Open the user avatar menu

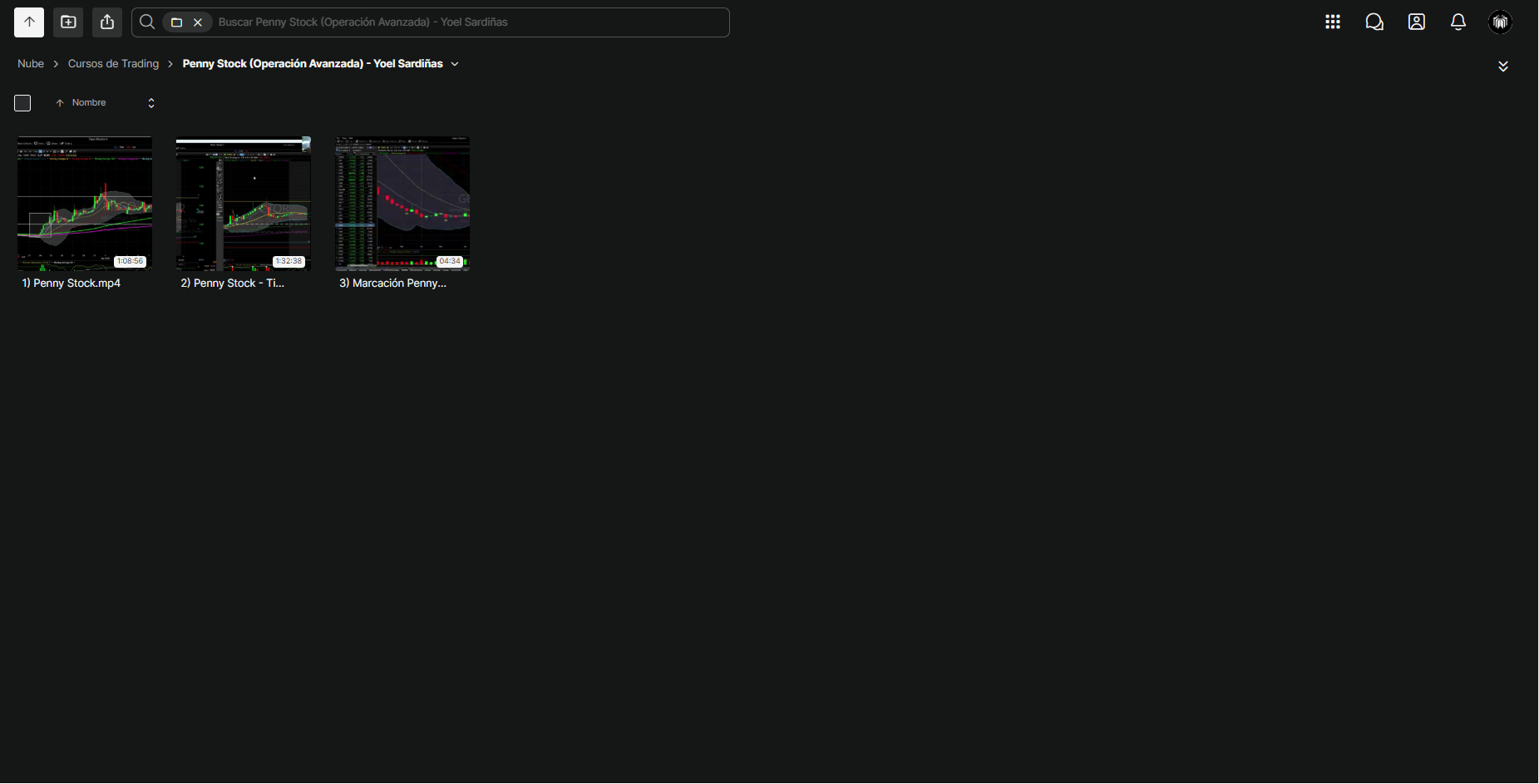tap(1501, 22)
